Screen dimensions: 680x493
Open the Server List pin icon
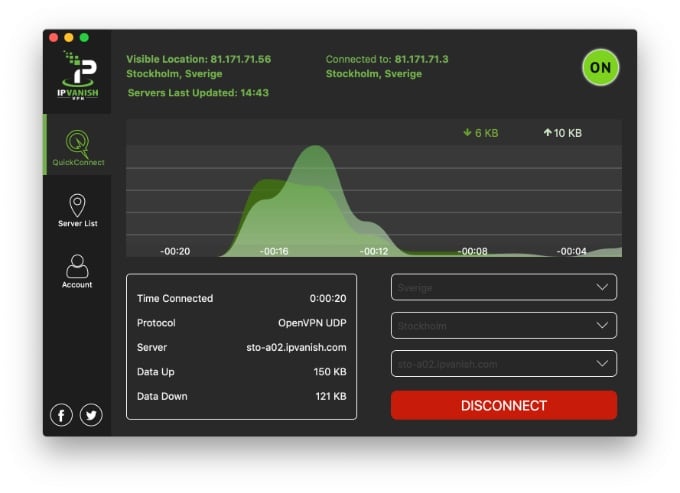tap(78, 205)
